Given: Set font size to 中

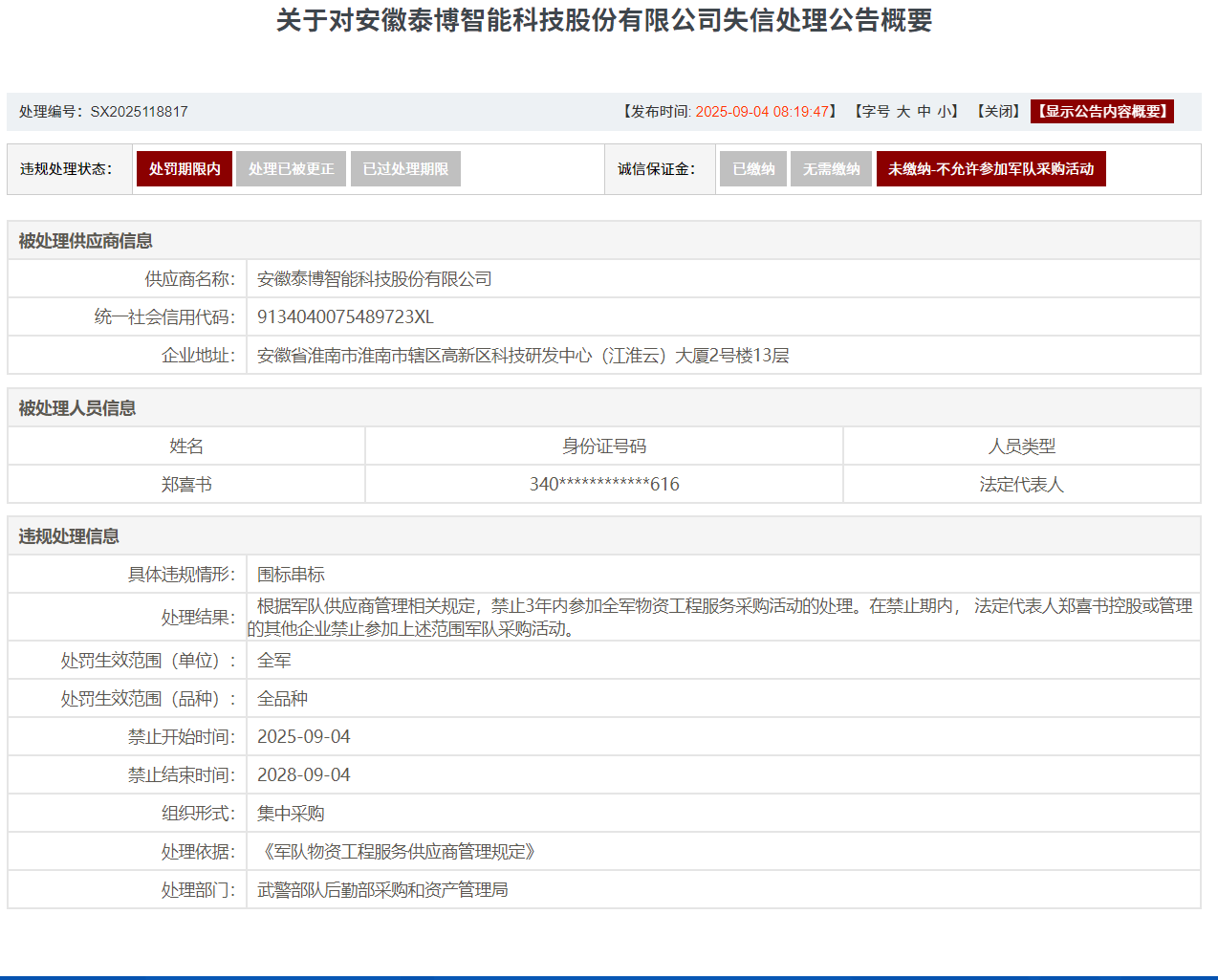Looking at the screenshot, I should pyautogui.click(x=924, y=112).
